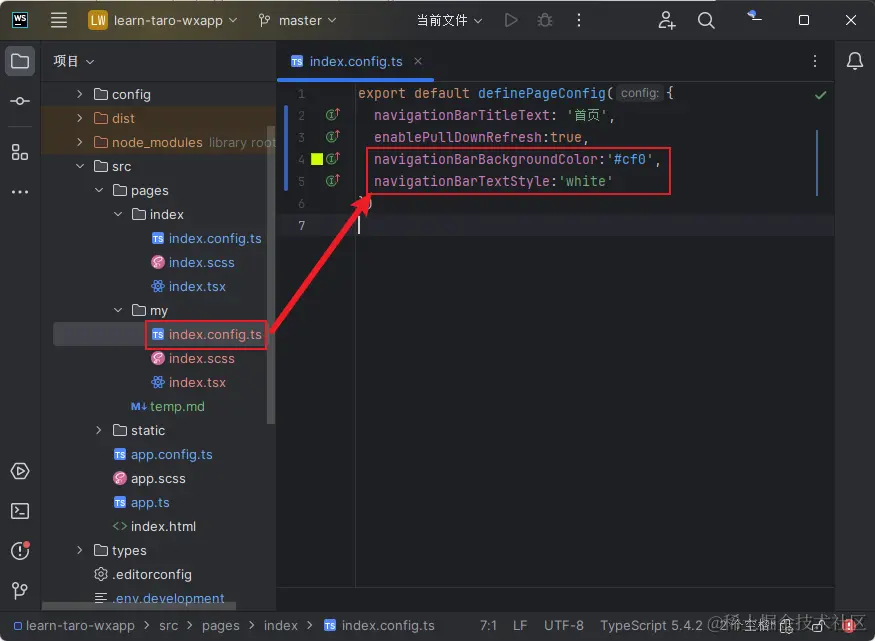The width and height of the screenshot is (875, 641).
Task: Open the Notifications bell
Action: [x=855, y=60]
